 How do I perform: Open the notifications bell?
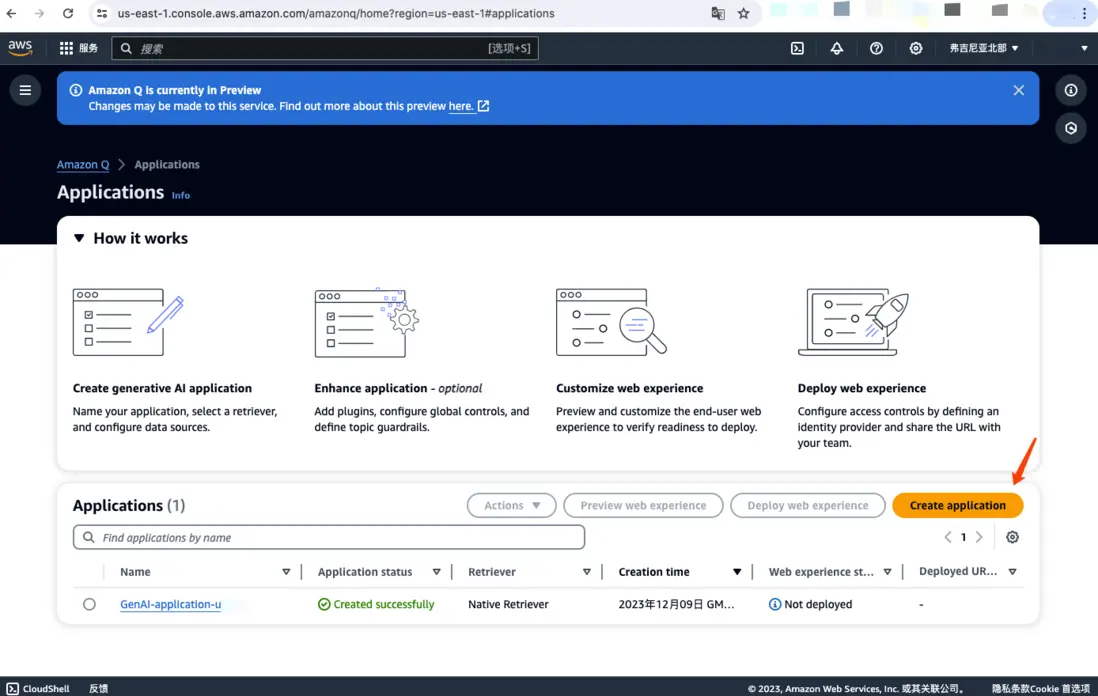(x=837, y=48)
